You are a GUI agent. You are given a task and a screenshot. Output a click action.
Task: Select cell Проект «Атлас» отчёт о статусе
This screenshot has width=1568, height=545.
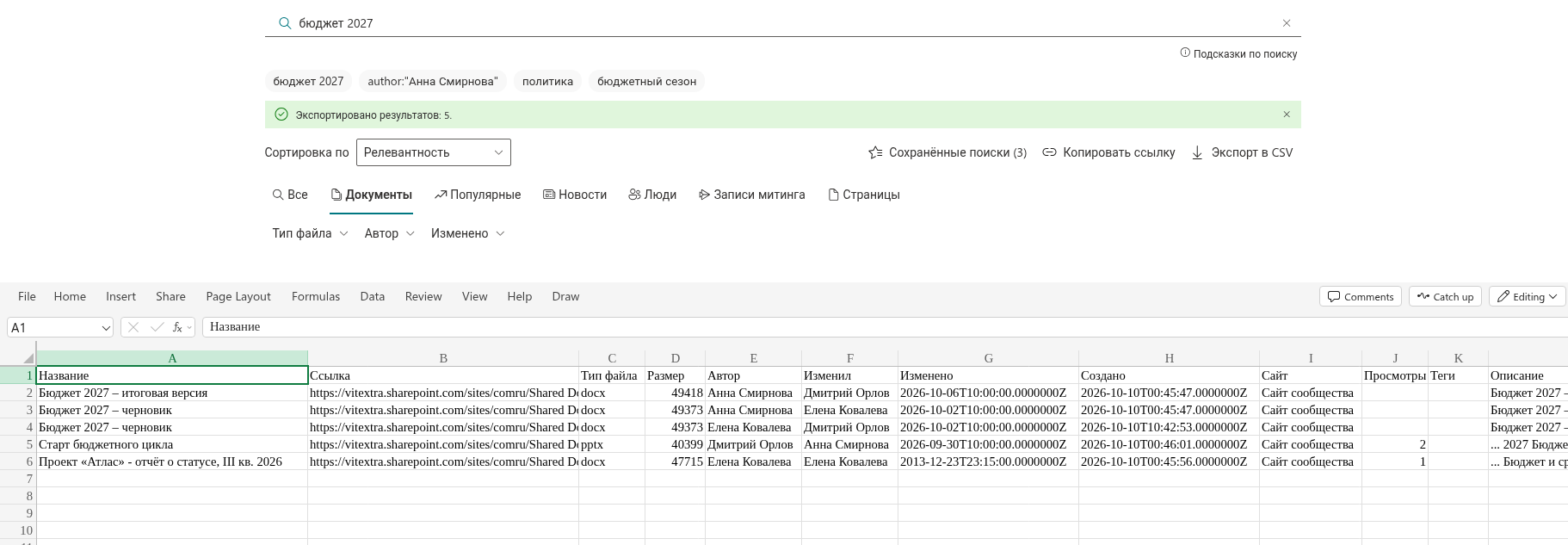click(x=172, y=461)
